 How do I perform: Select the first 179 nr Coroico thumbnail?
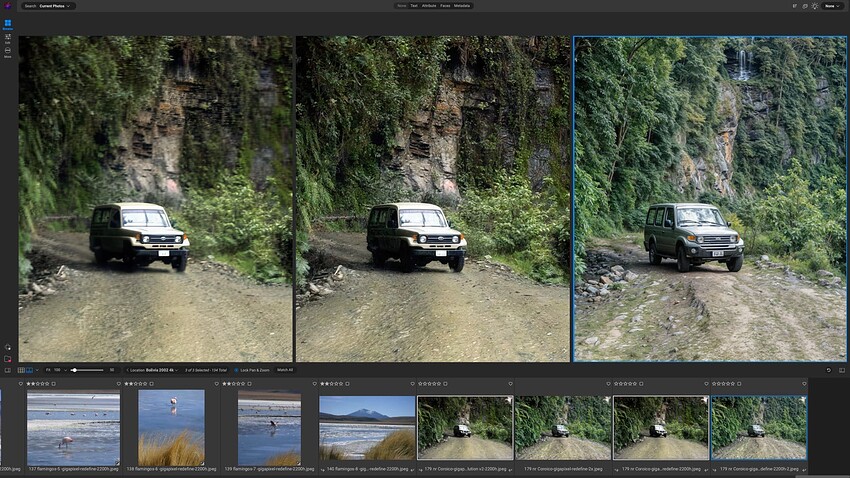pyautogui.click(x=465, y=428)
